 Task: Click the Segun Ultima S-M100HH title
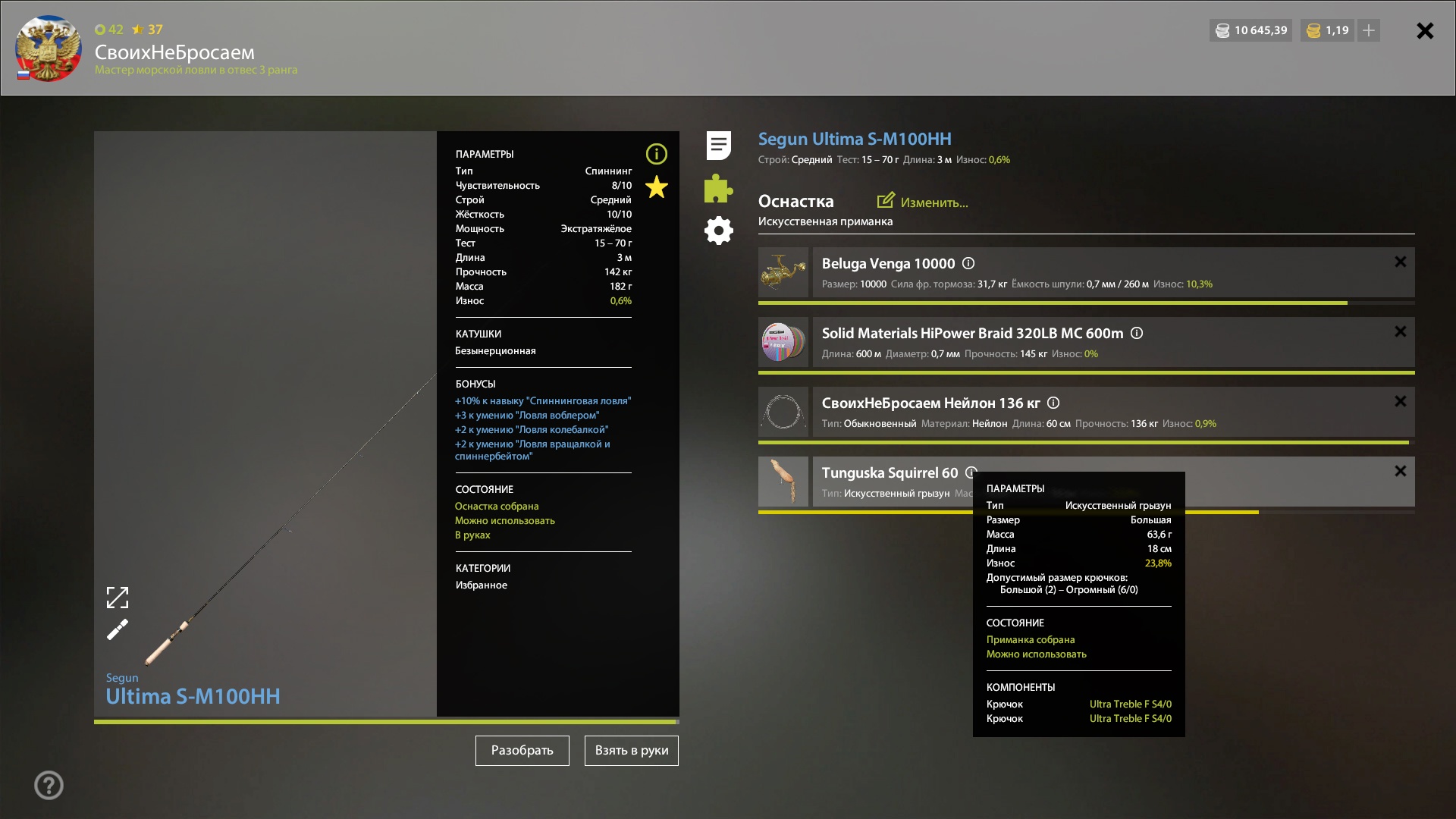pos(855,139)
